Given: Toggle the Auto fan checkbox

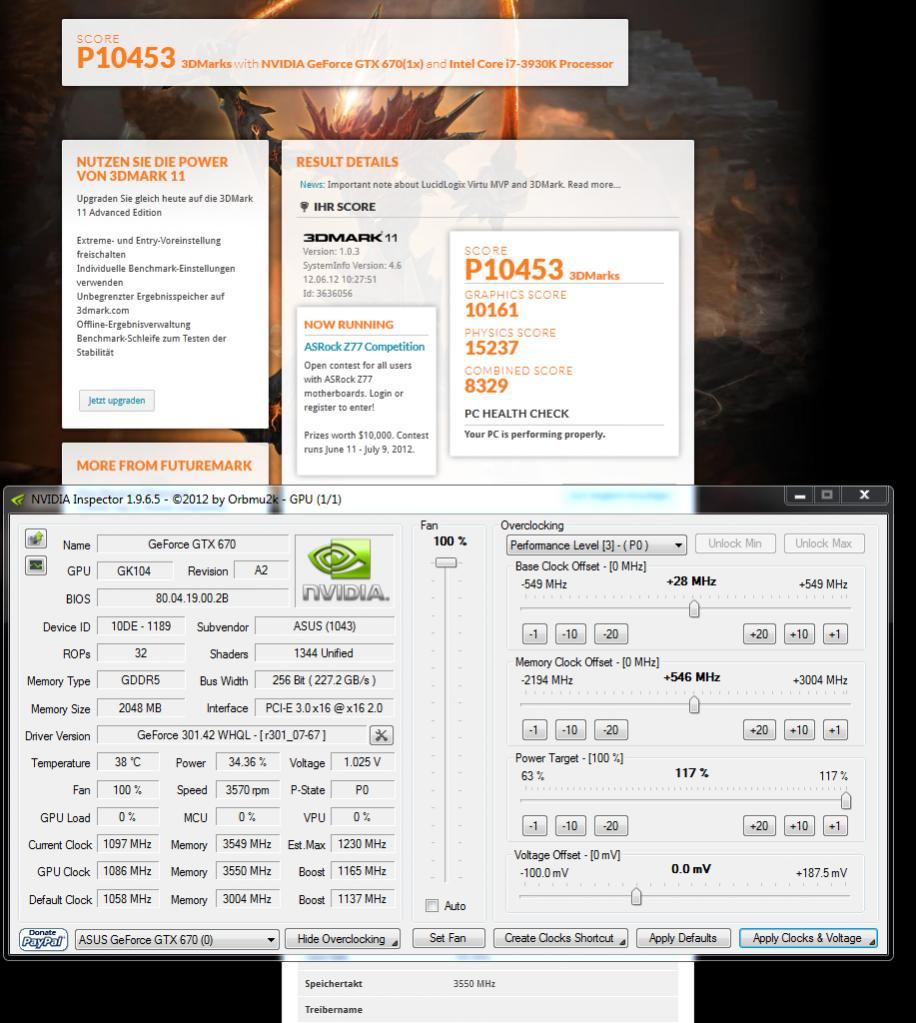Looking at the screenshot, I should (x=432, y=906).
